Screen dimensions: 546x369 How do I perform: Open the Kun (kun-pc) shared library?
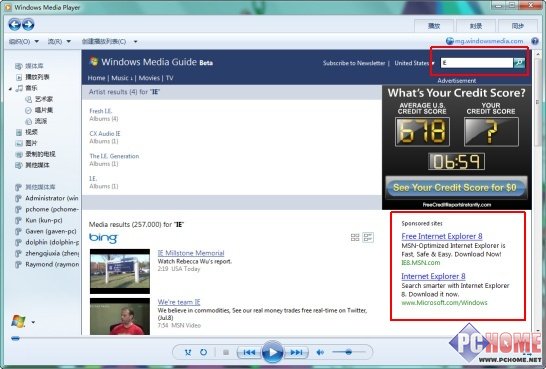pyautogui.click(x=44, y=220)
